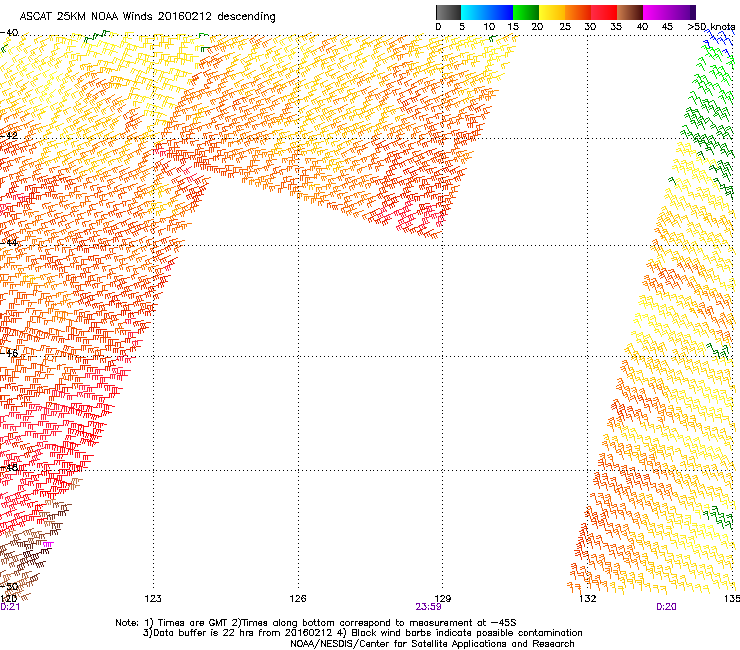Click the '35' legend scale number
This screenshot has height=650, width=740.
coord(616,27)
